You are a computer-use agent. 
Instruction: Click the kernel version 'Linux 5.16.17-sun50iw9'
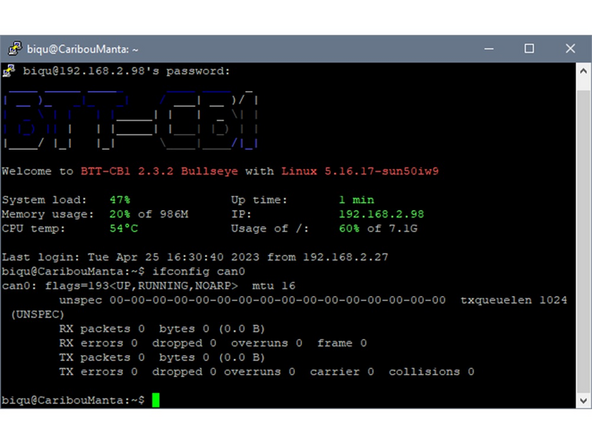[360, 171]
